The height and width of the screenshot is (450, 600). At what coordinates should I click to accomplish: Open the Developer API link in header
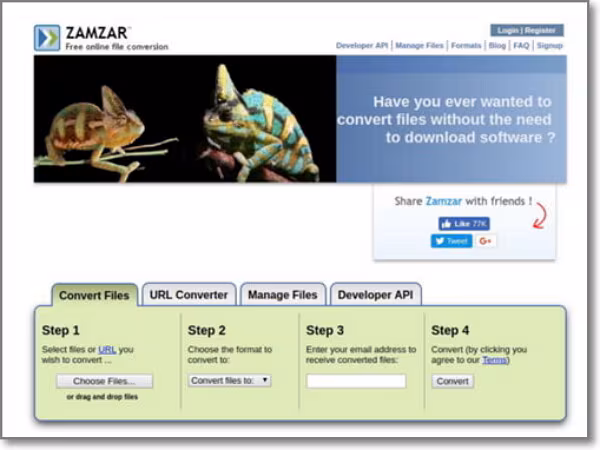(x=362, y=46)
